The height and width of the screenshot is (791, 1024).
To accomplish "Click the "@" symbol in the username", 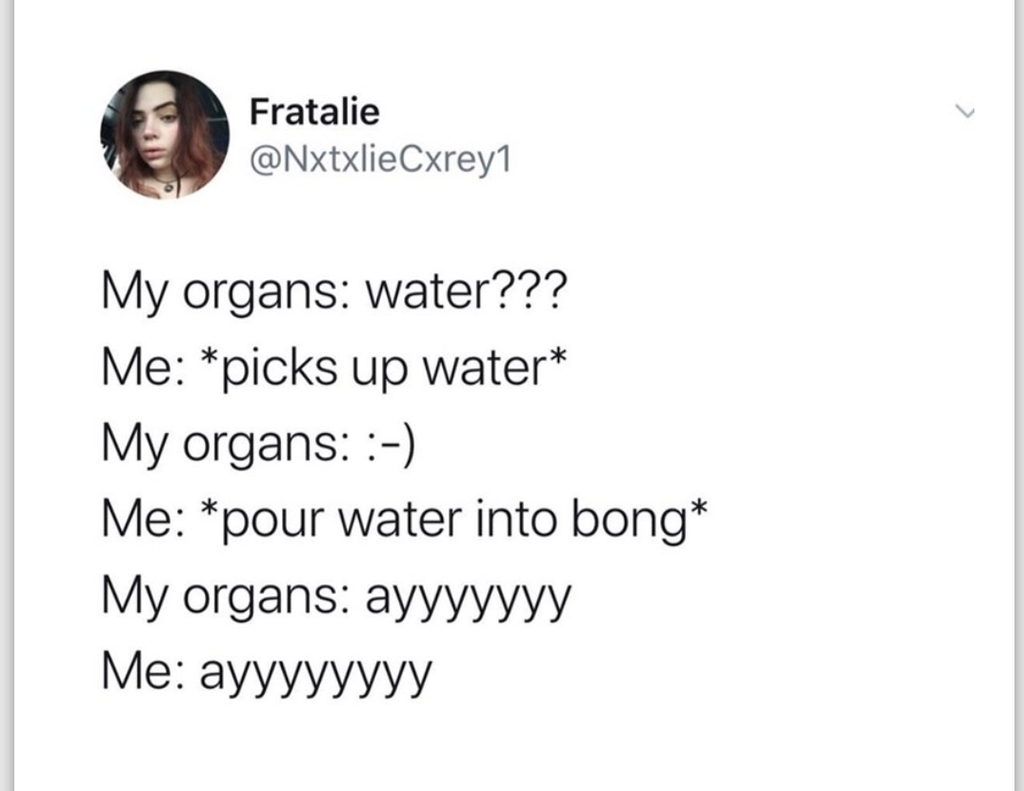I will click(264, 161).
